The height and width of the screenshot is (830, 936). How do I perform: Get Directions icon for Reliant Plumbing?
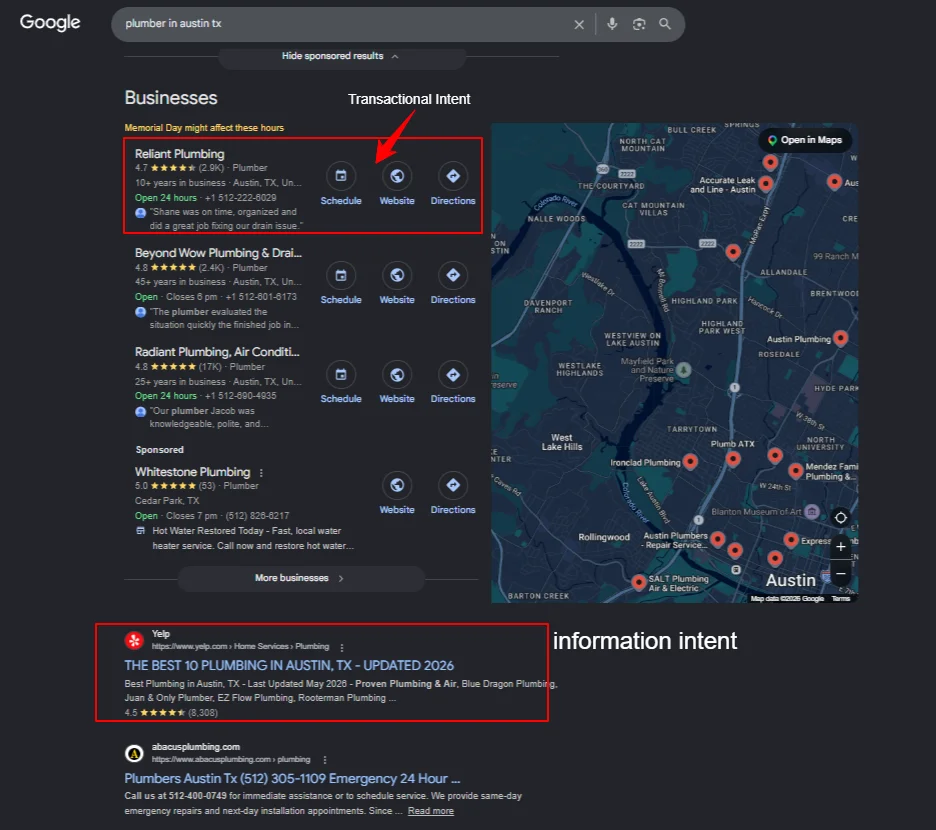pyautogui.click(x=453, y=176)
